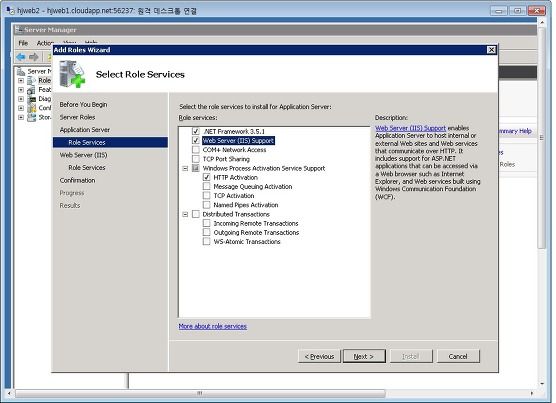Go to Confirmation step
The image size is (556, 403).
[77, 180]
